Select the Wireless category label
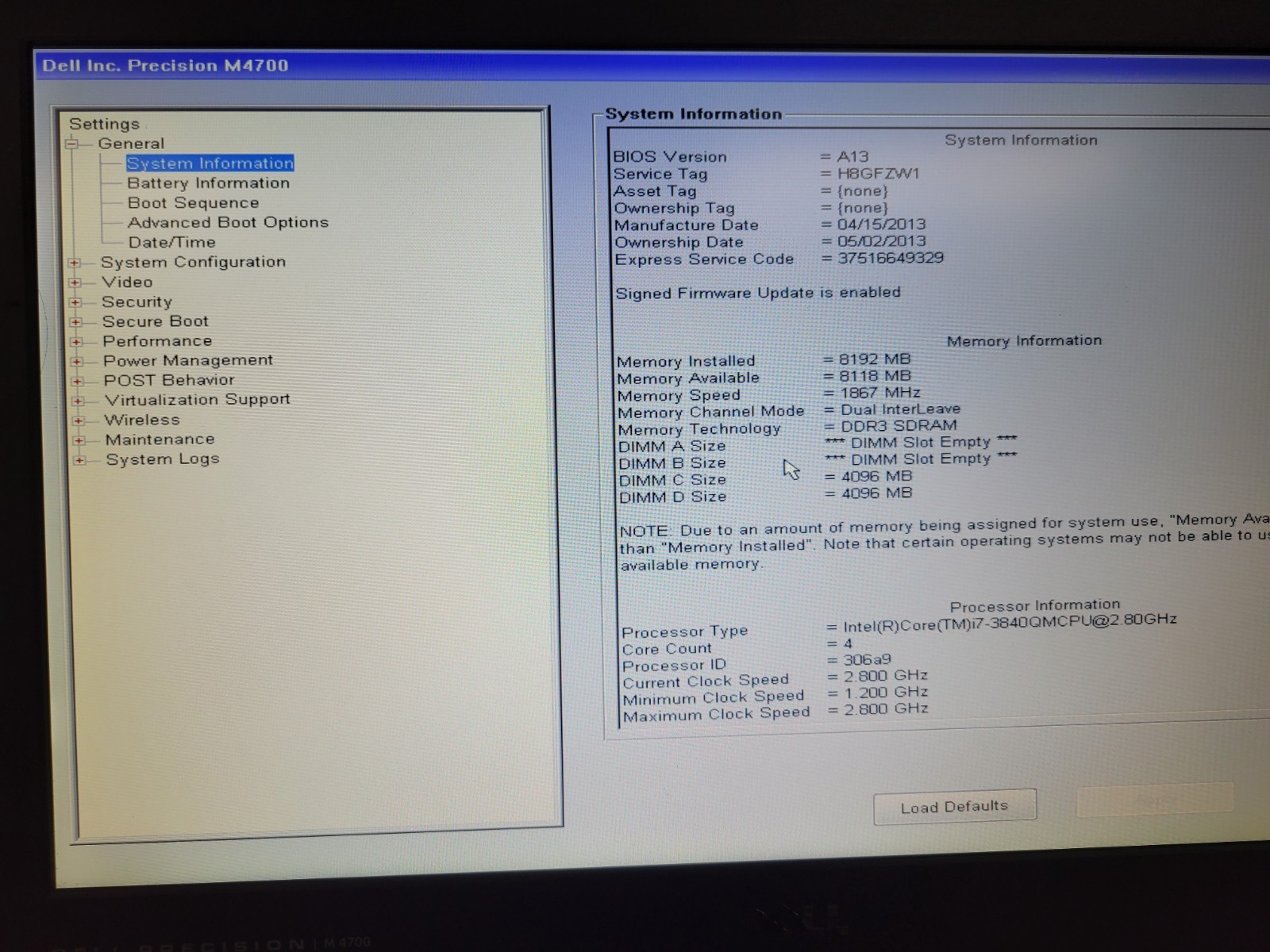1270x952 pixels. click(x=142, y=420)
